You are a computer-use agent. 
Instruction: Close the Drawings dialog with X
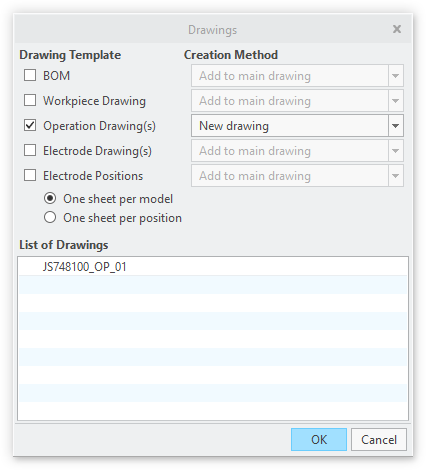point(397,29)
